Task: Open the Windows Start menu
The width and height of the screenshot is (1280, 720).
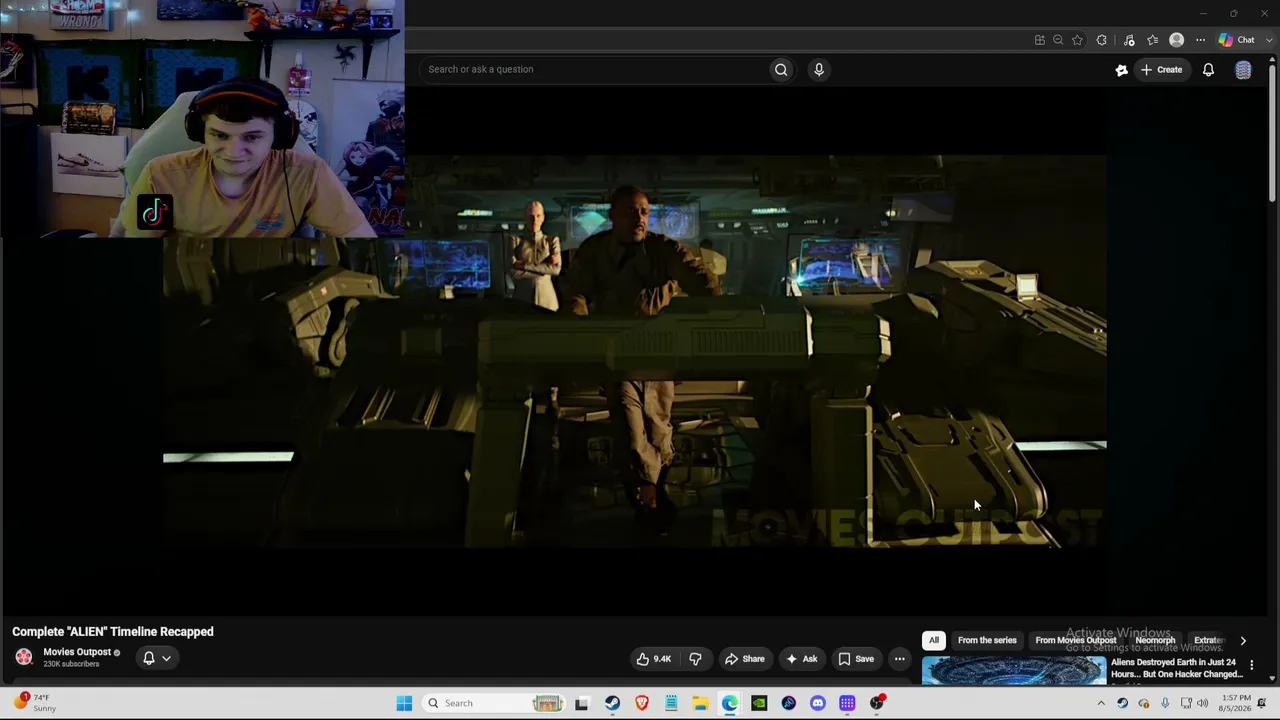Action: [x=404, y=703]
